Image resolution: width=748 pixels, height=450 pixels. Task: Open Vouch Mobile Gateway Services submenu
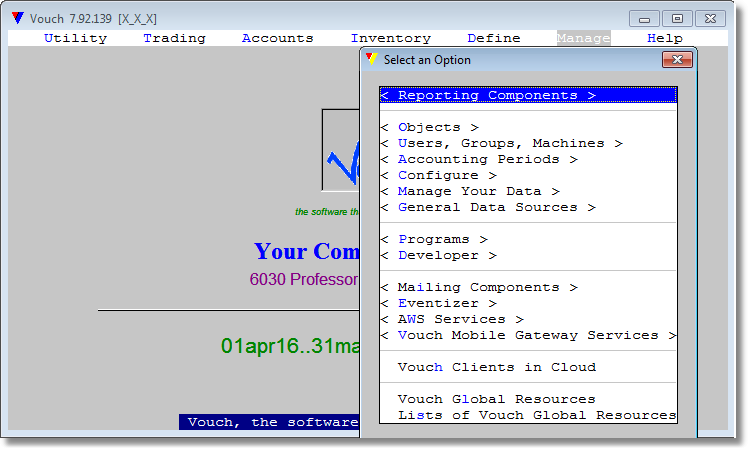pyautogui.click(x=528, y=335)
